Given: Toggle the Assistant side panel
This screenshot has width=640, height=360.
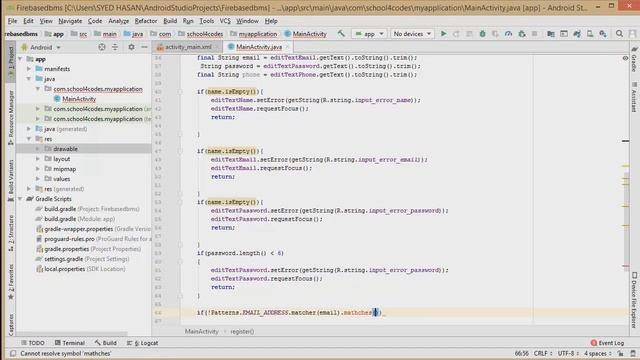Looking at the screenshot, I should click(x=634, y=98).
